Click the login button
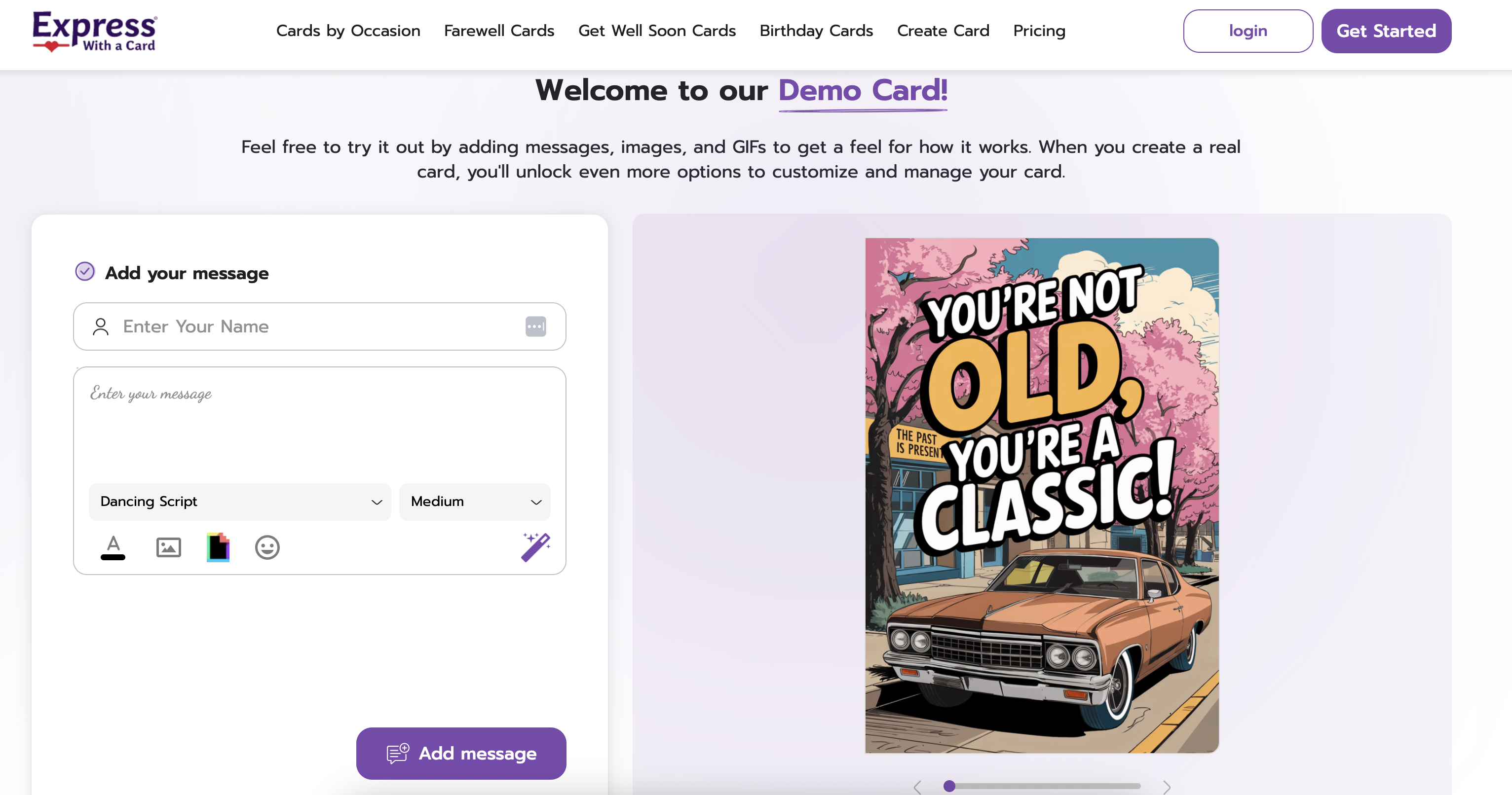 1247,31
